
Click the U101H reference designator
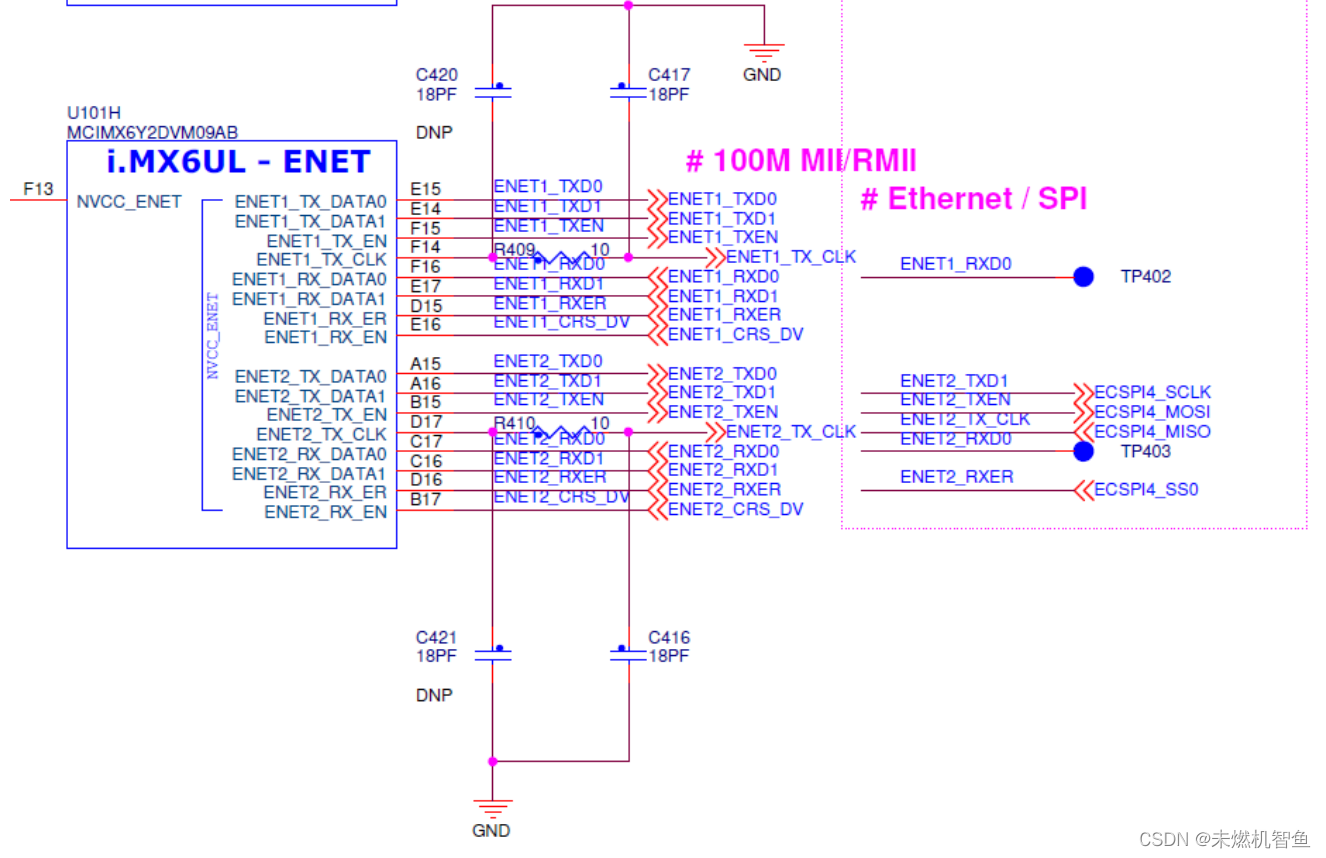click(94, 113)
